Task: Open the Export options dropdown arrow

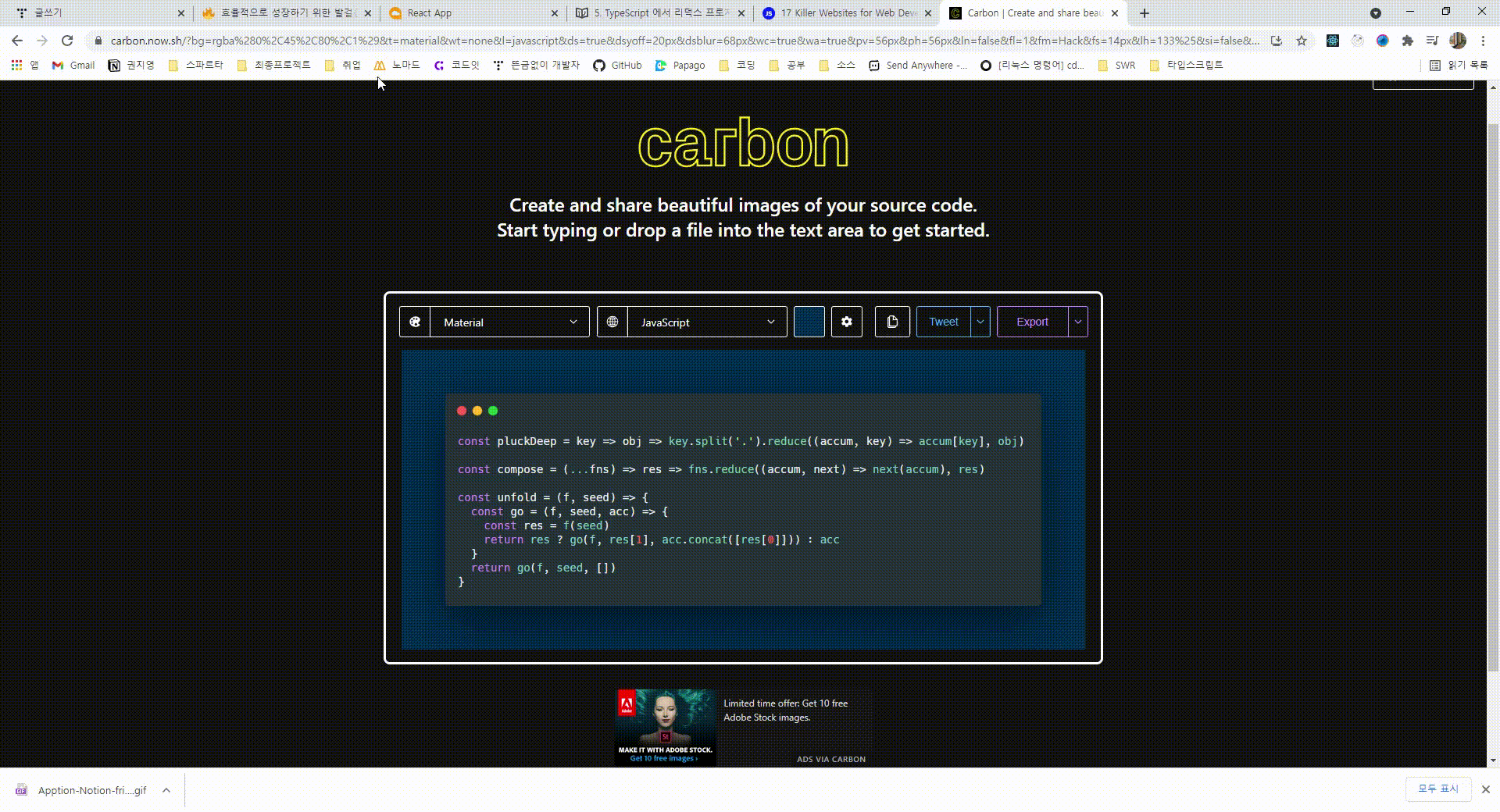Action: coord(1078,322)
